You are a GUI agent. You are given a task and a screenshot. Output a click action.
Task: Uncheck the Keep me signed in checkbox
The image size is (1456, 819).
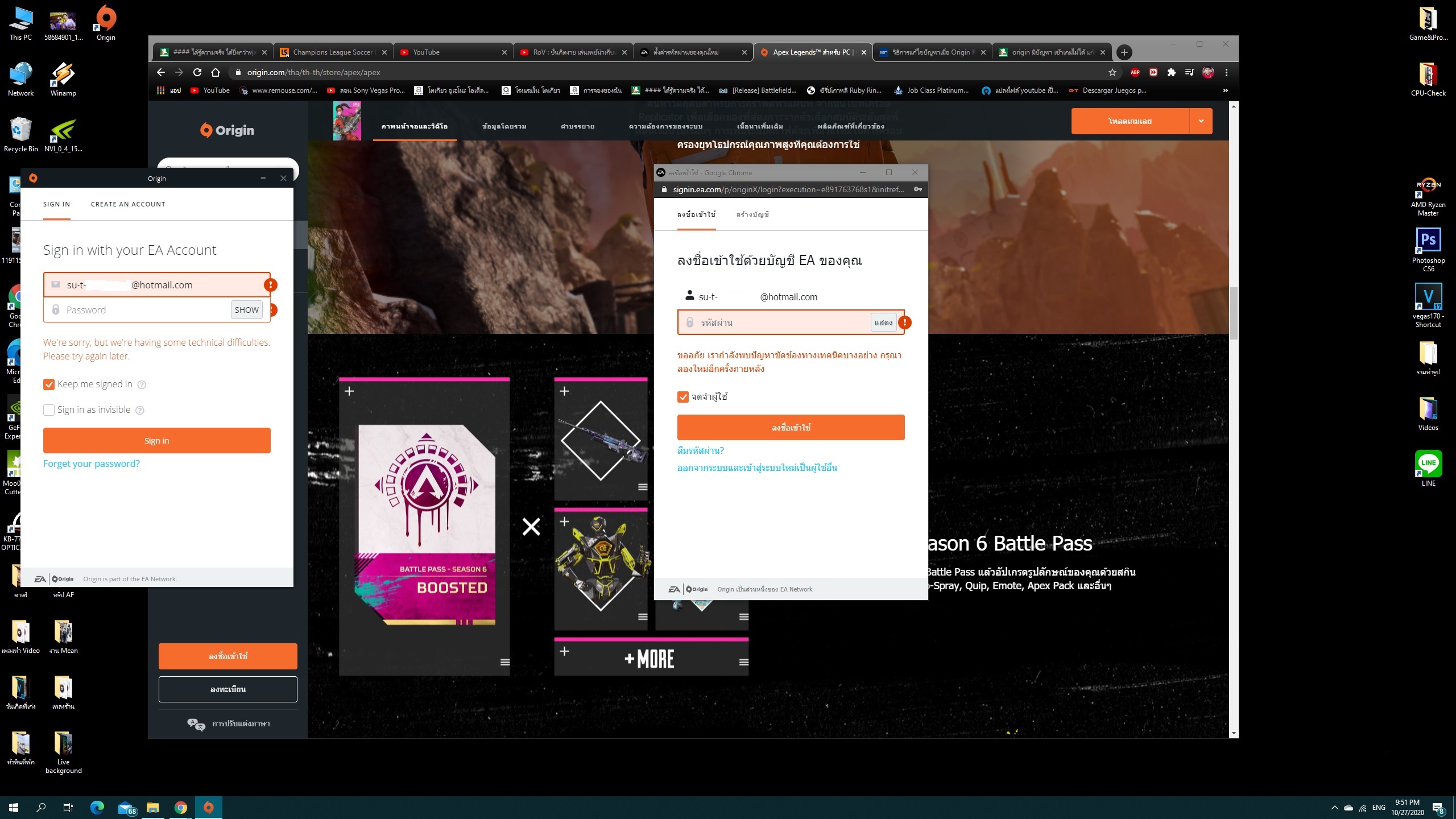pos(49,384)
